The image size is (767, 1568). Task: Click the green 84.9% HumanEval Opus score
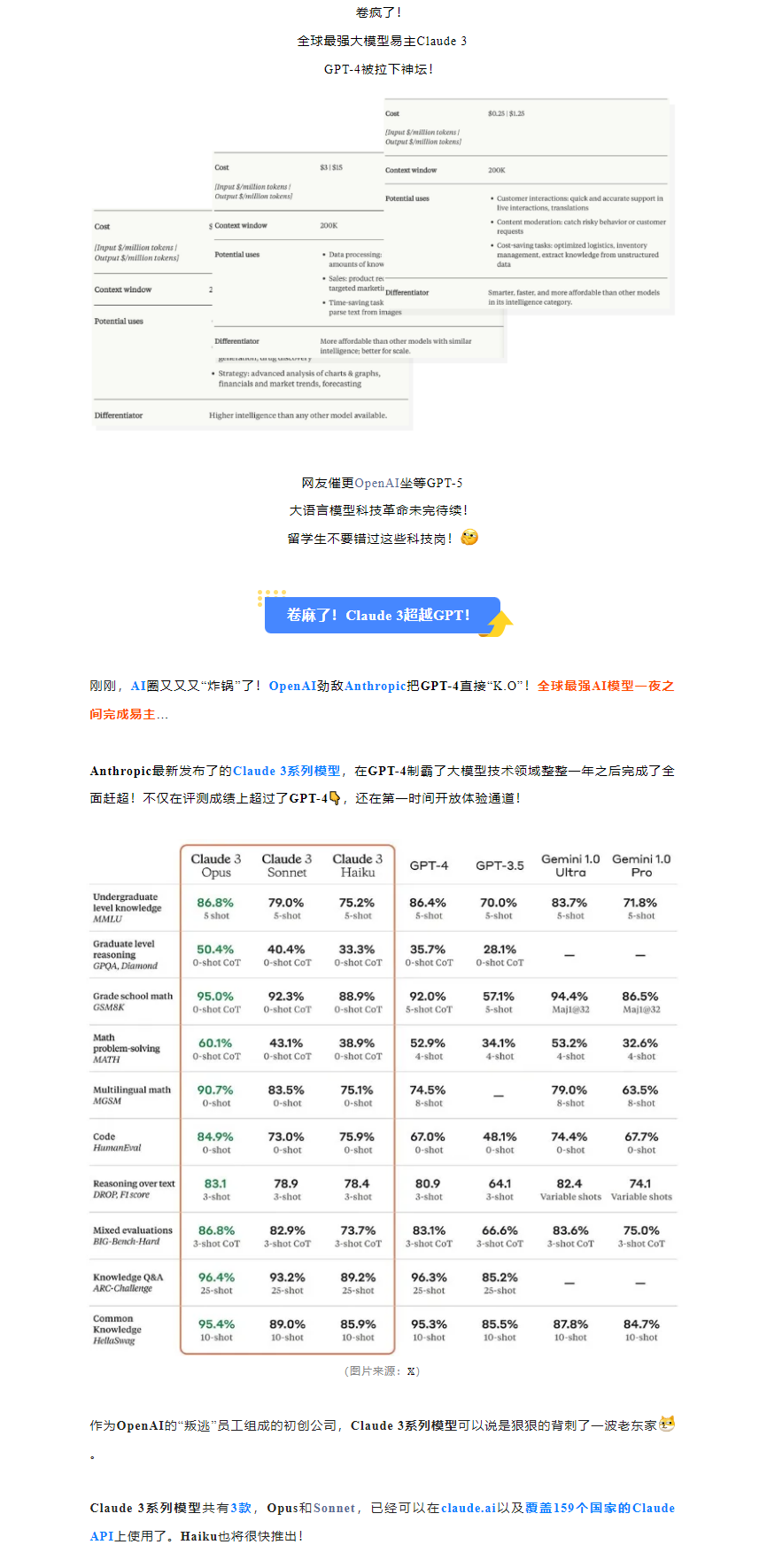coord(216,1137)
